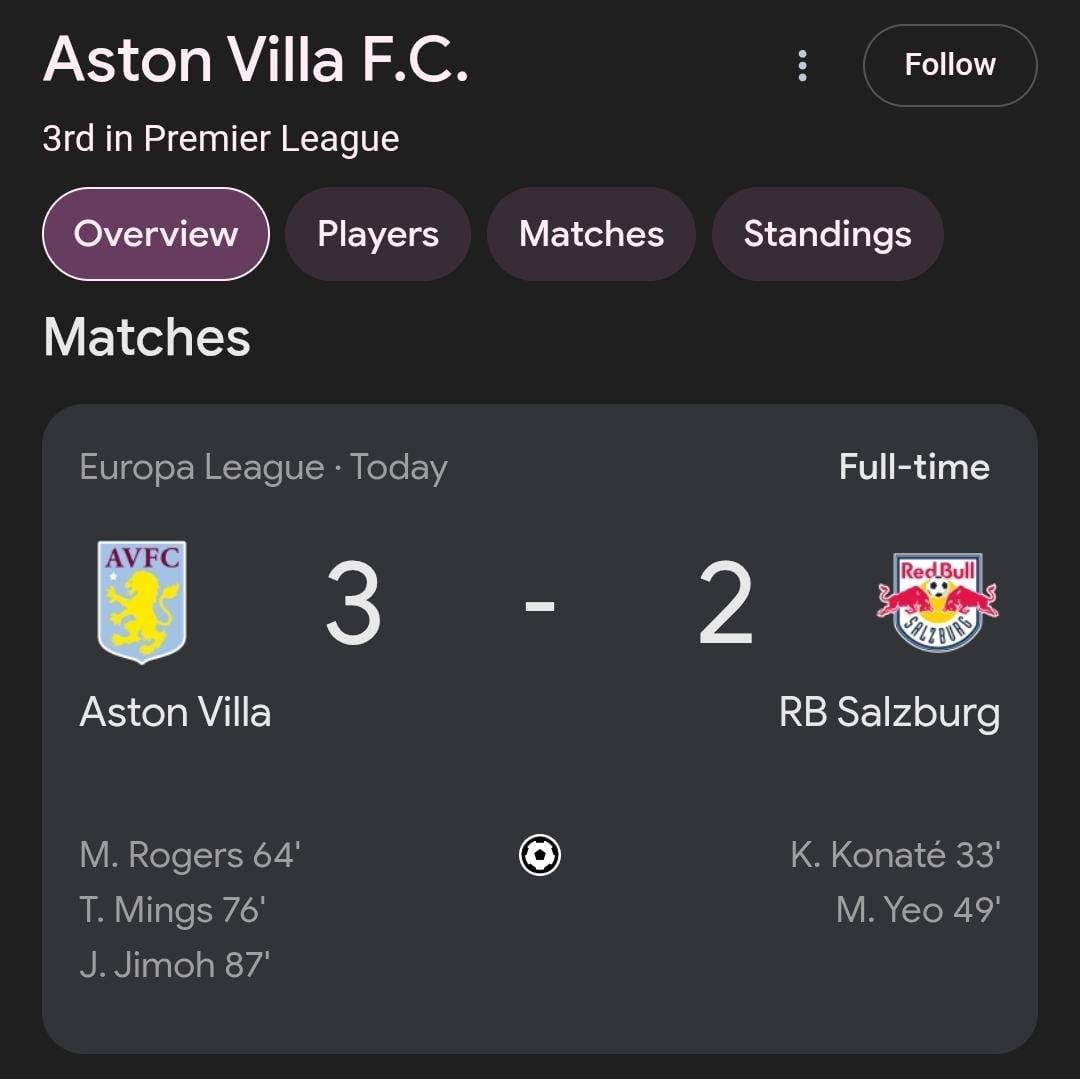Image resolution: width=1080 pixels, height=1079 pixels.
Task: Click Aston Villa team name in match card
Action: coord(175,713)
